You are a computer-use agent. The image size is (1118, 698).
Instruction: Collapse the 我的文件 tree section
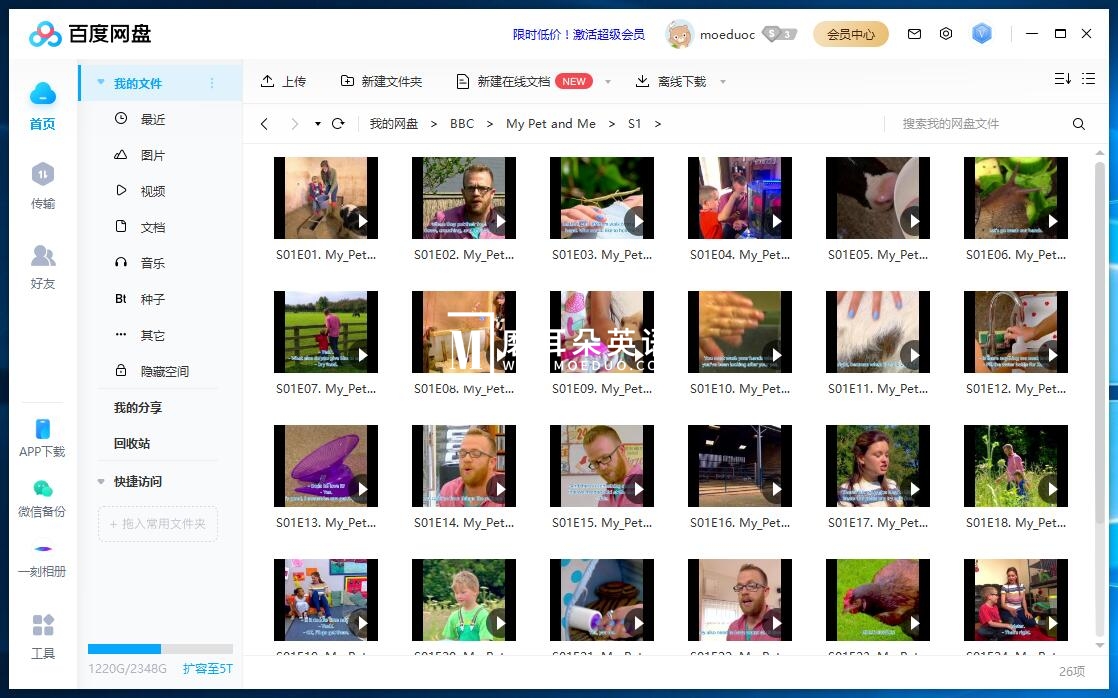click(x=101, y=83)
